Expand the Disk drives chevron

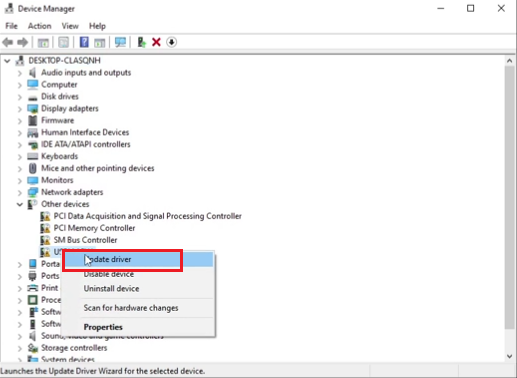click(x=20, y=97)
